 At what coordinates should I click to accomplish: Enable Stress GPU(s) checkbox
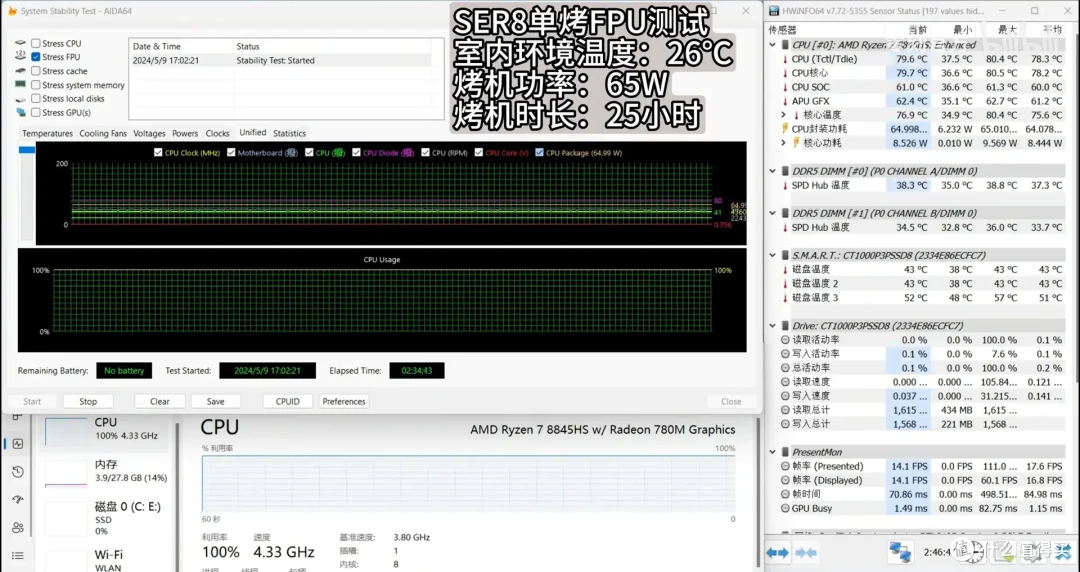tap(36, 112)
